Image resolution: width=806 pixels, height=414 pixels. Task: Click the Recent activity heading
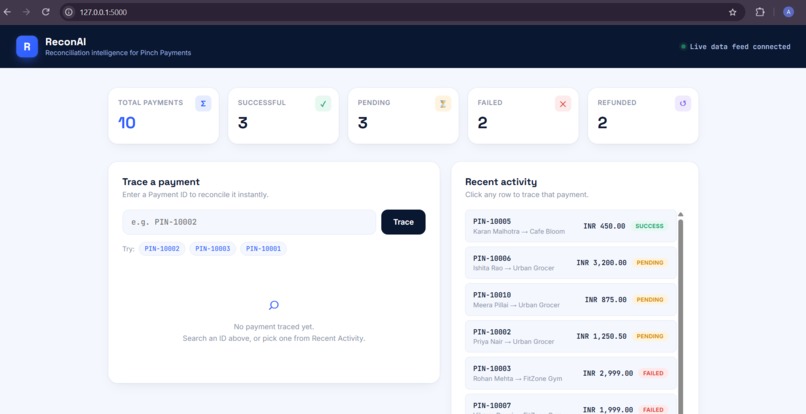501,182
